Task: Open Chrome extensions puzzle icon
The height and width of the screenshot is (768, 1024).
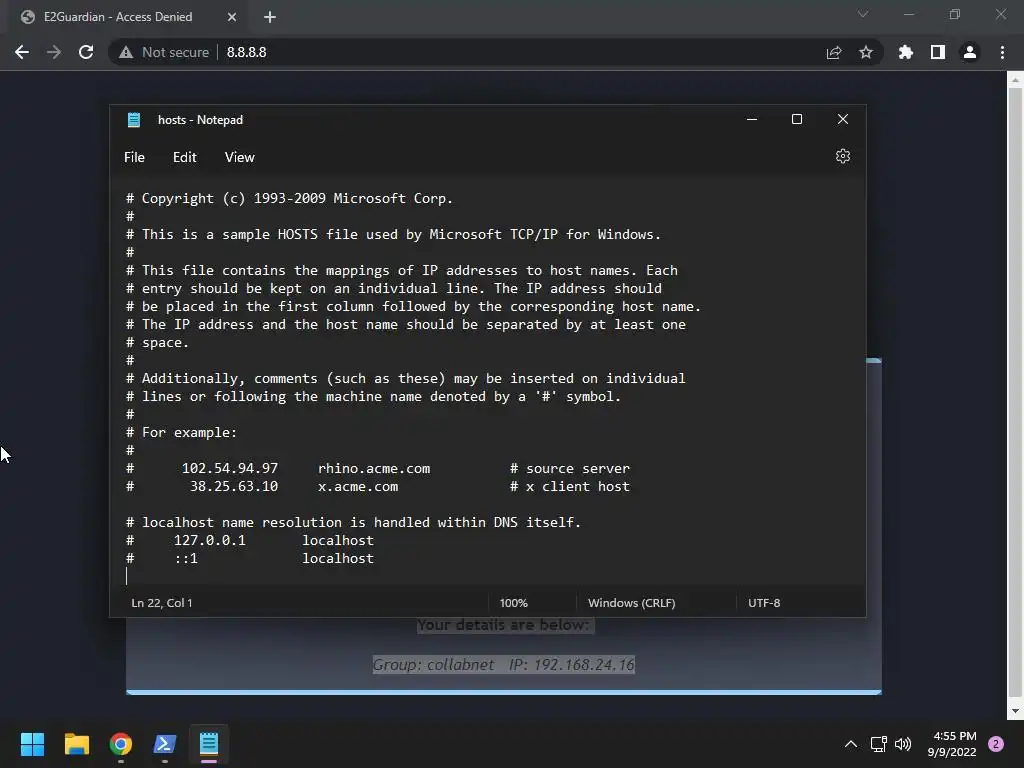Action: [906, 52]
